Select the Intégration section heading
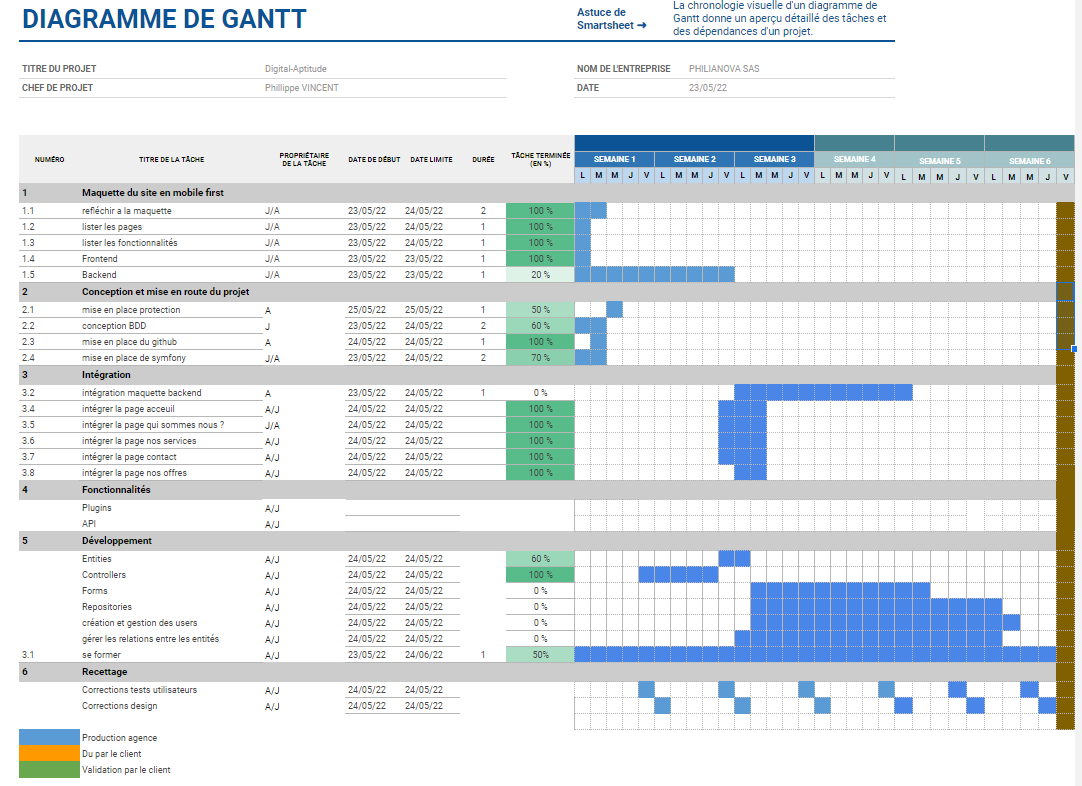1082x786 pixels. coord(106,375)
